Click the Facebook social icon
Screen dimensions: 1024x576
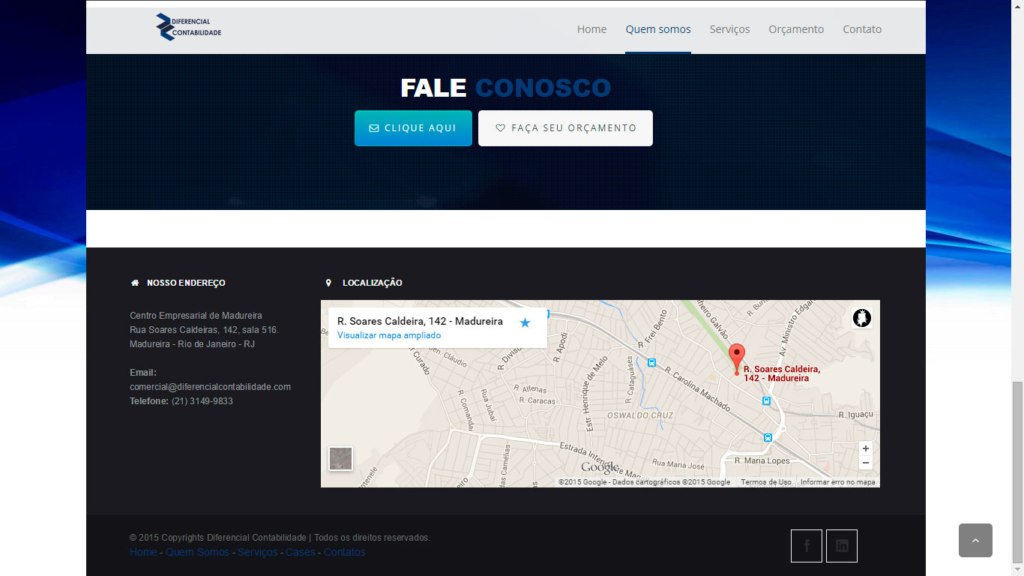click(806, 546)
